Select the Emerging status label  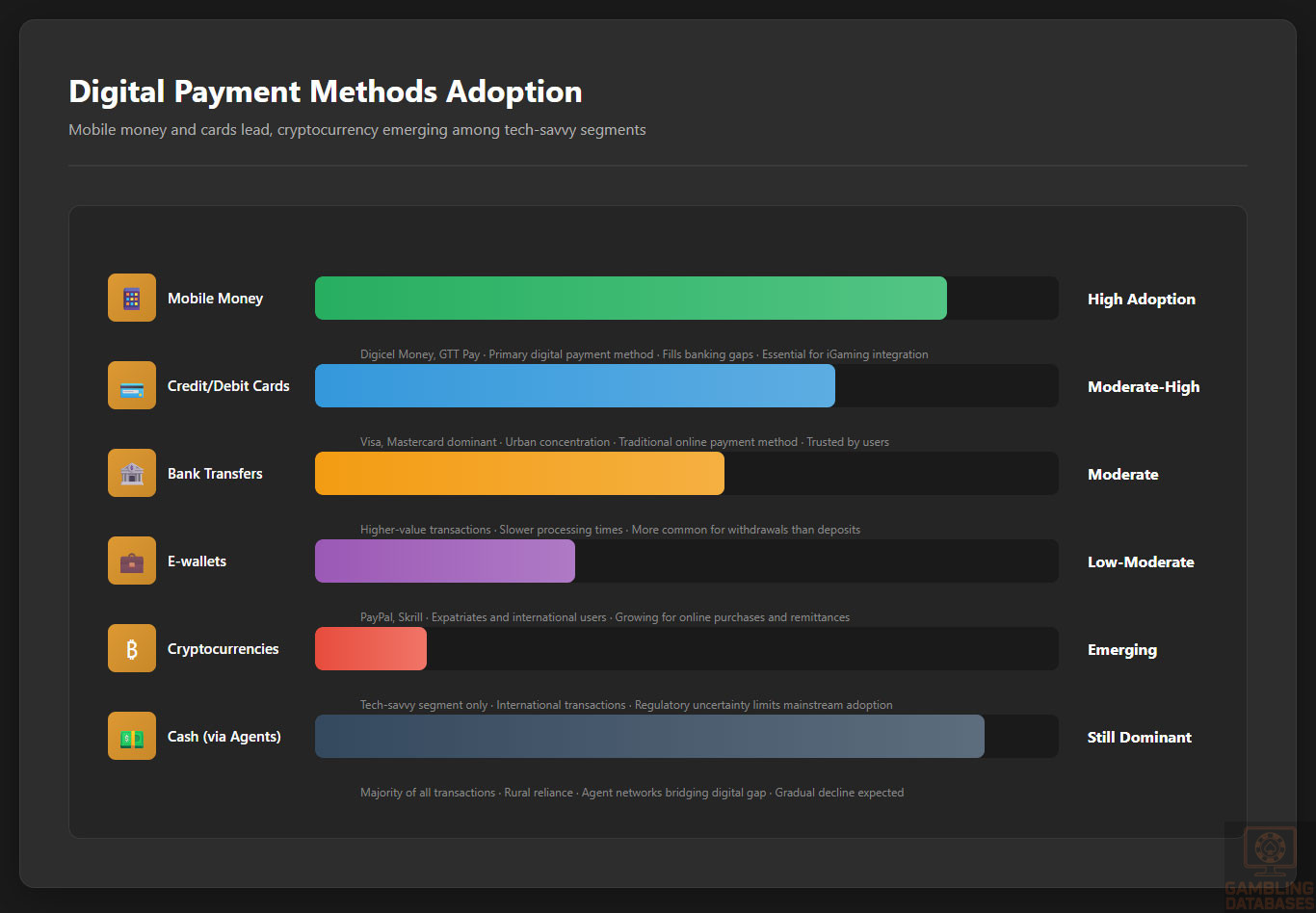[x=1121, y=650]
